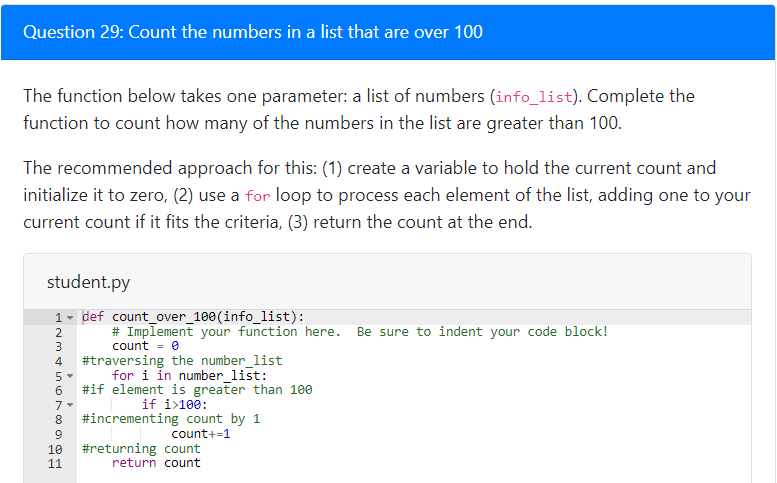This screenshot has width=777, height=483.
Task: Click the 'count+=1' code line
Action: [201, 434]
